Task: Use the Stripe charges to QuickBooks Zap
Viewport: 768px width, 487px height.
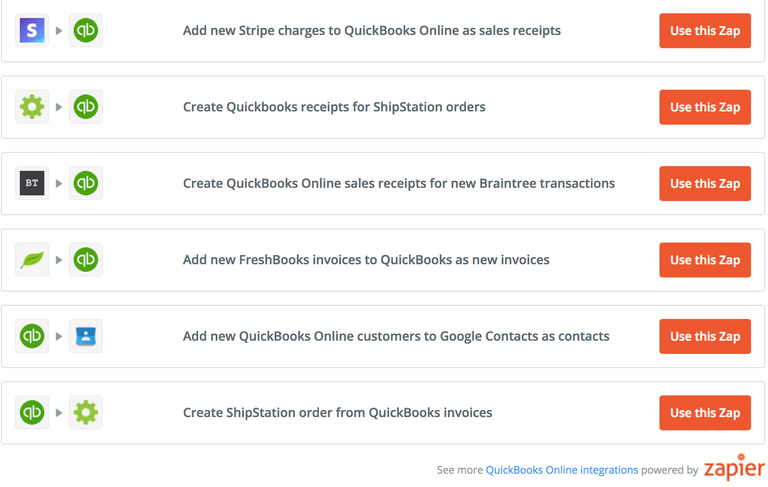Action: tap(705, 31)
